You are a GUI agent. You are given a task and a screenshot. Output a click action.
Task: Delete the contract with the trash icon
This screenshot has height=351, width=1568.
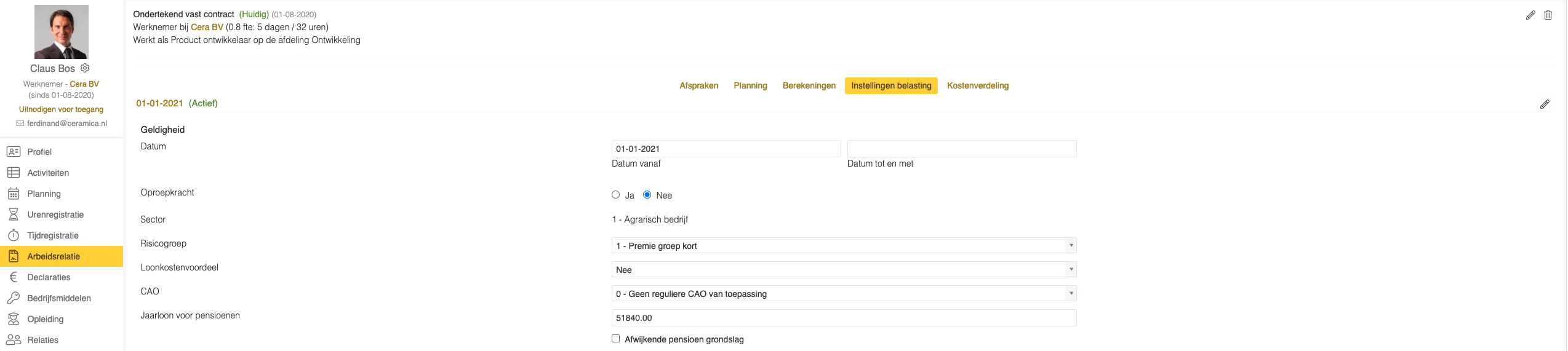coord(1548,15)
